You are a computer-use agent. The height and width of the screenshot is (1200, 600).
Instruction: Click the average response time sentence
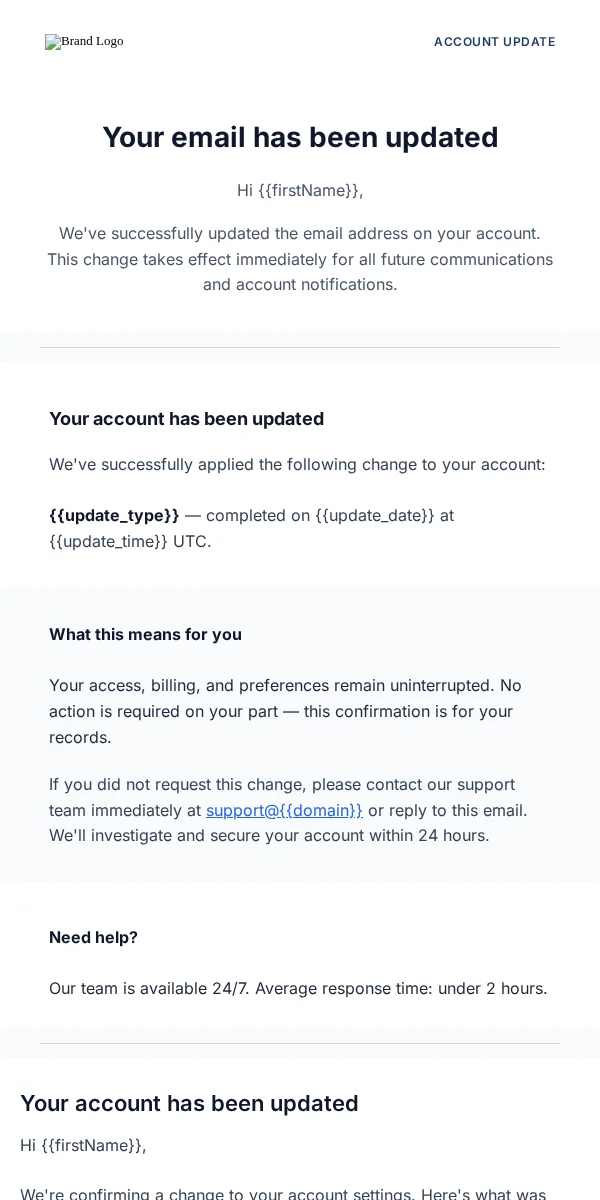click(x=298, y=988)
